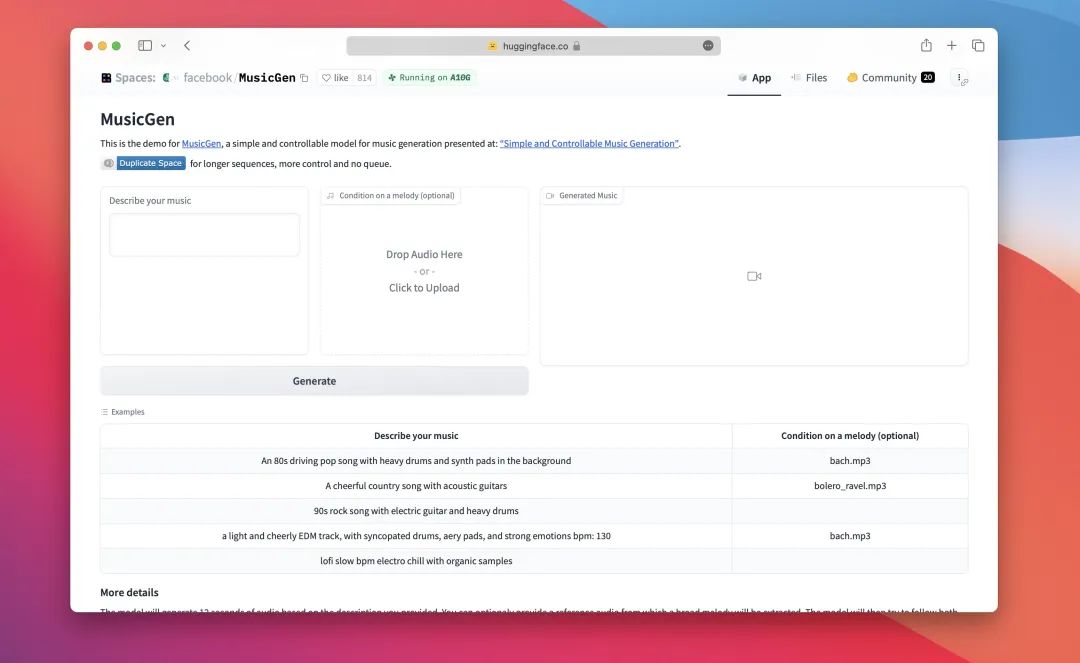Click the huggingface.co address bar
1080x663 pixels.
tap(533, 45)
